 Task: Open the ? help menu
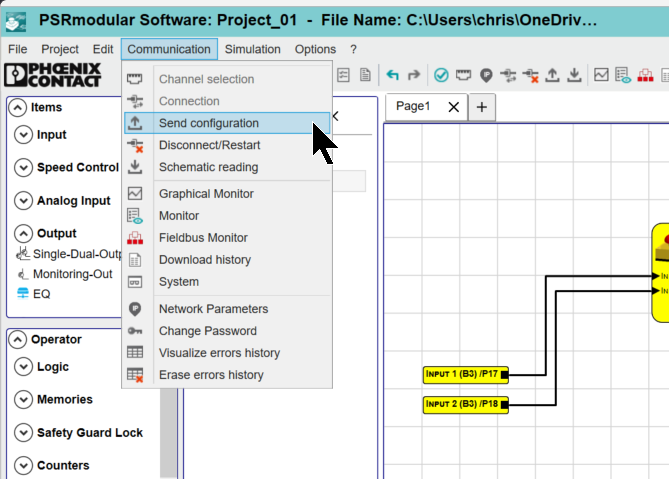pos(353,49)
